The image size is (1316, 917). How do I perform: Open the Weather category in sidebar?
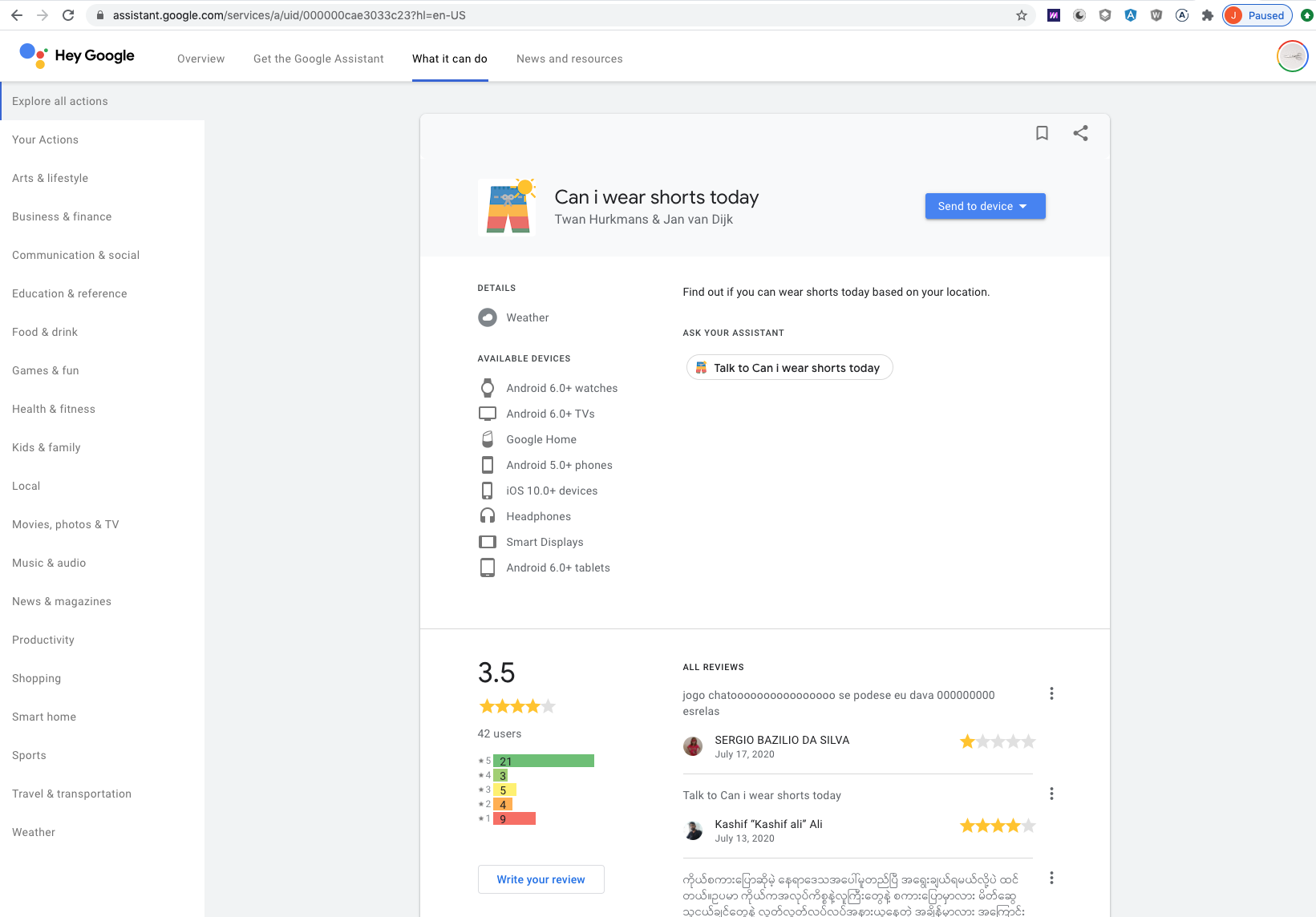(x=103, y=832)
